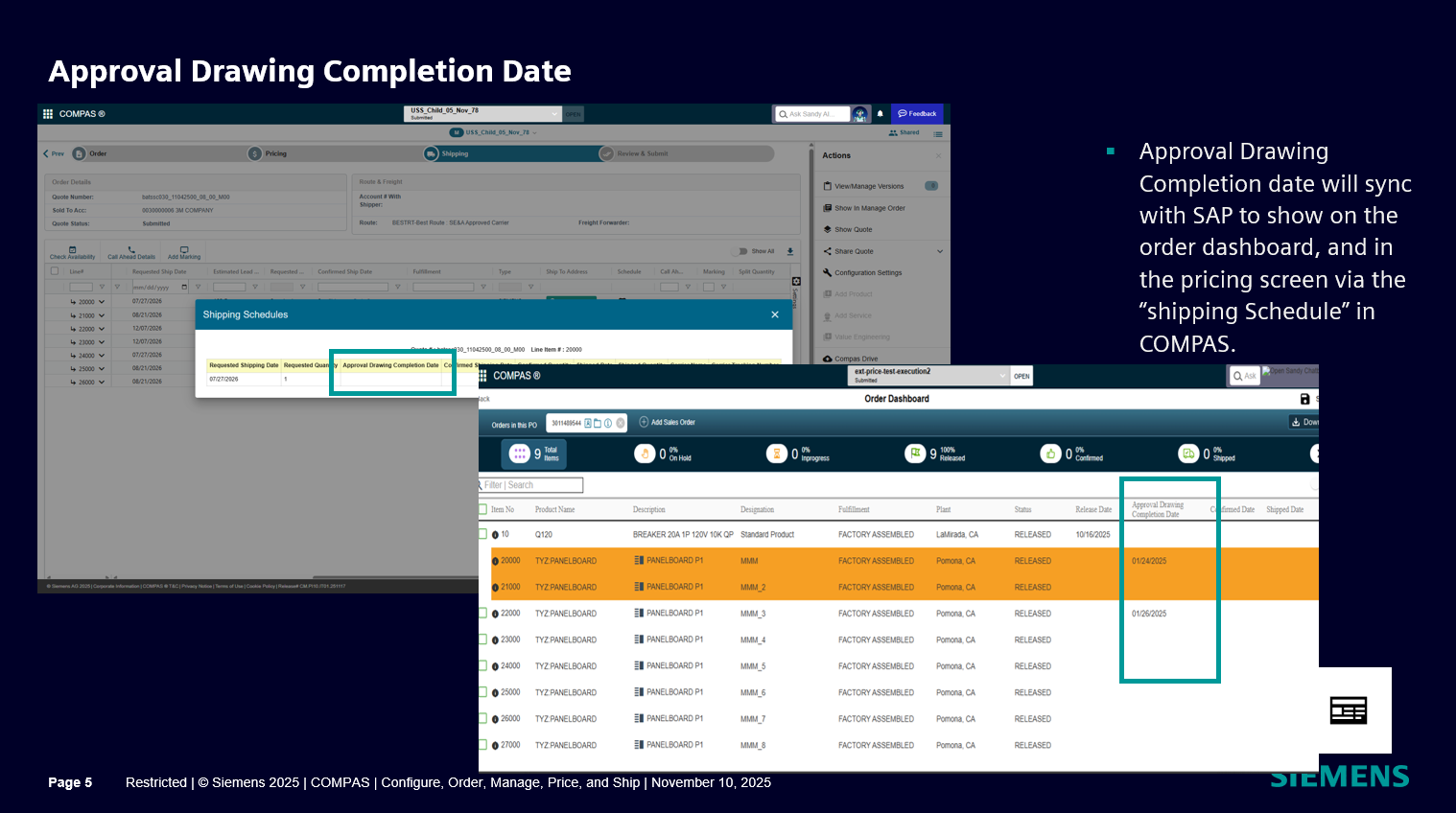Click the save disk icon on Order Dashboard

pos(1304,399)
